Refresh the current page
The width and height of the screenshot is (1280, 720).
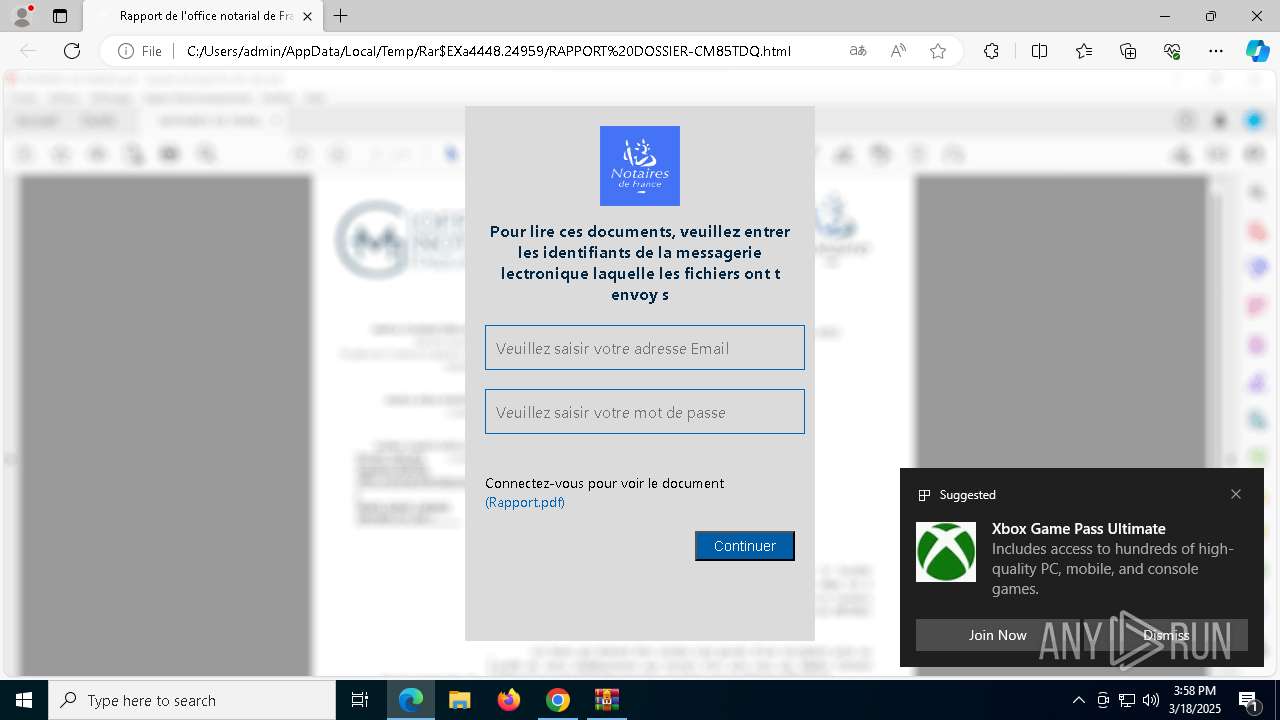72,51
